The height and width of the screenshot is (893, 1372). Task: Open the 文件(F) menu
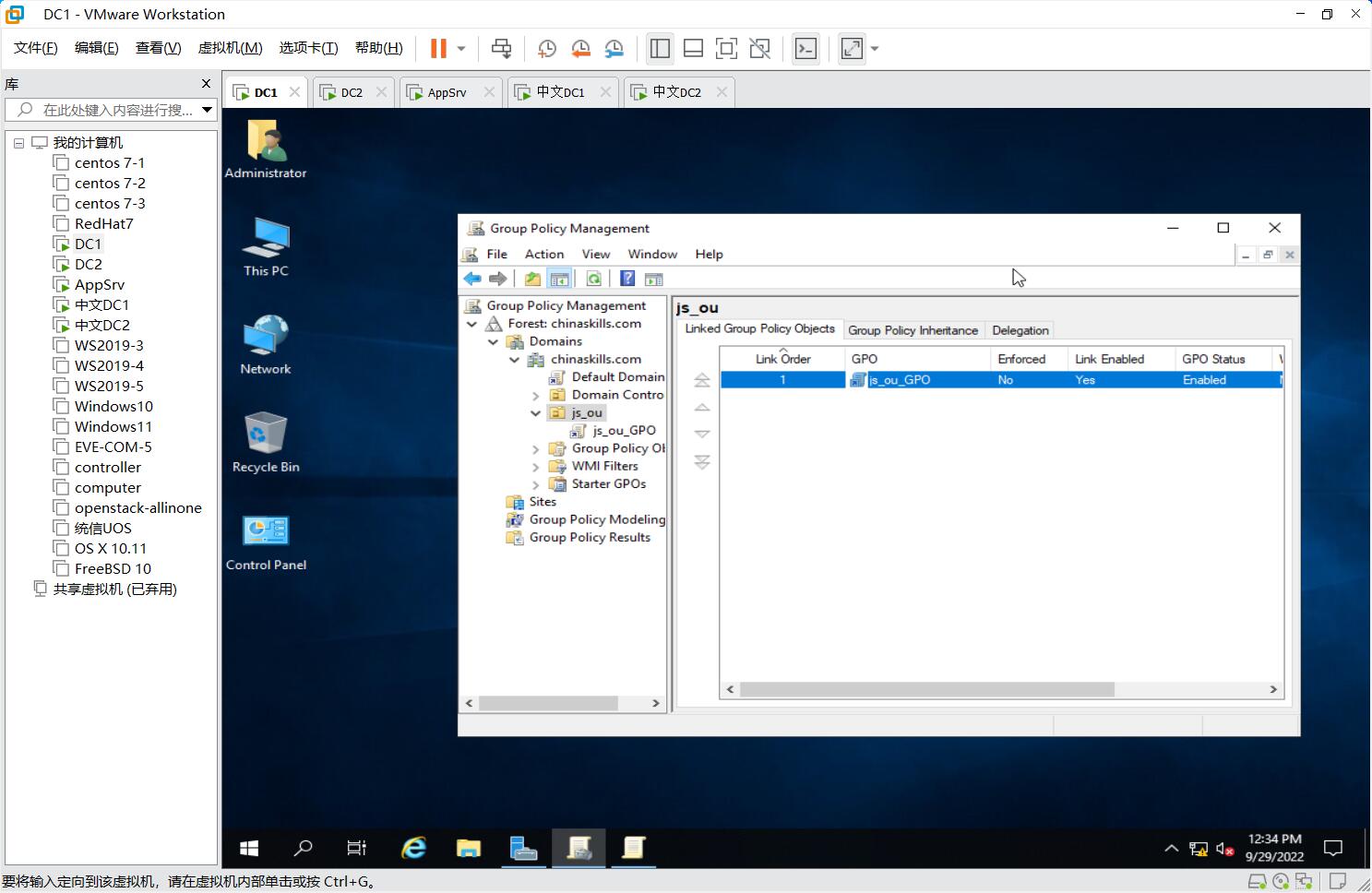[35, 48]
